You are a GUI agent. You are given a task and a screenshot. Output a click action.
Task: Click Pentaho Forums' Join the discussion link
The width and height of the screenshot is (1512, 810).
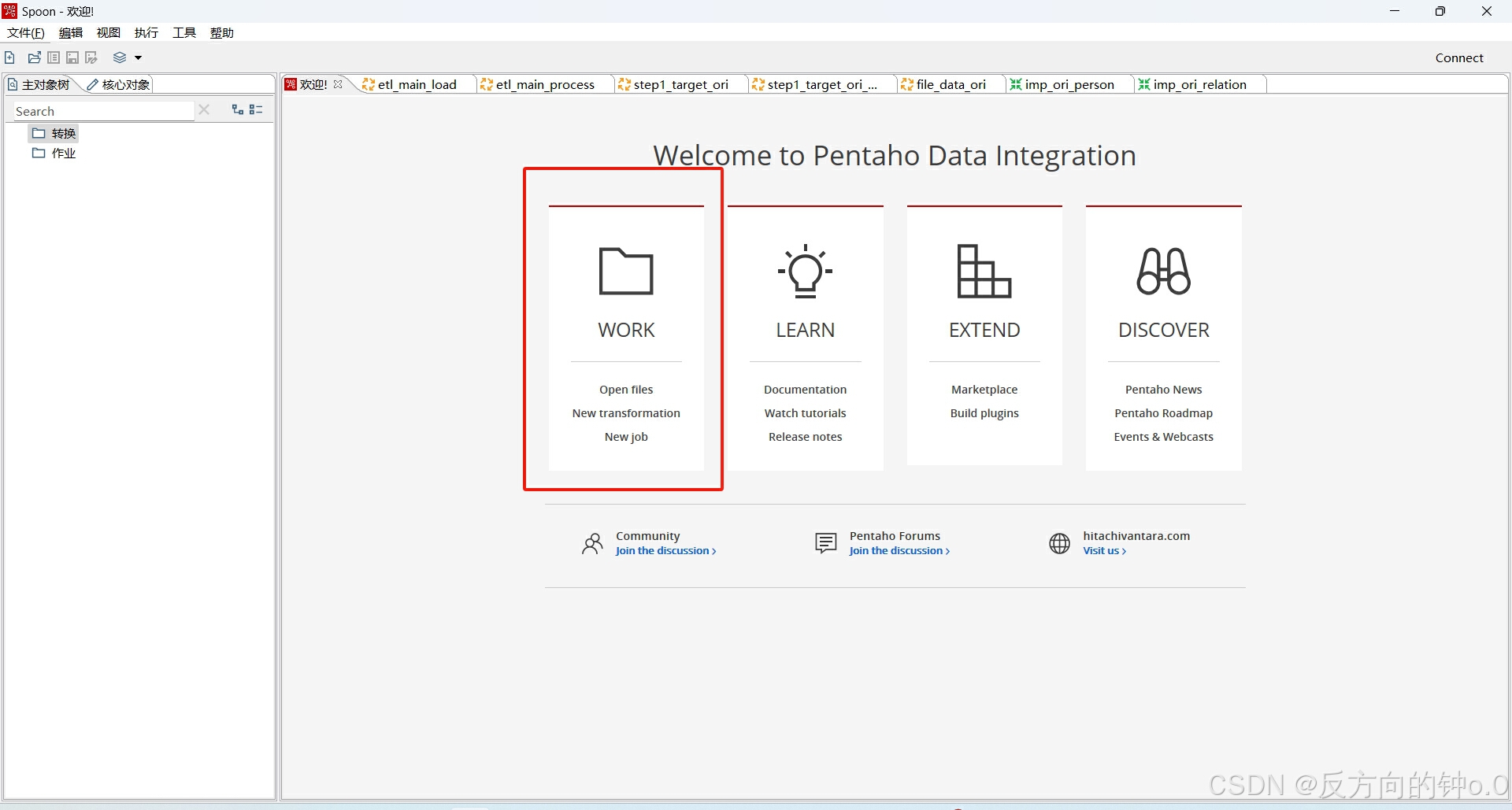899,551
